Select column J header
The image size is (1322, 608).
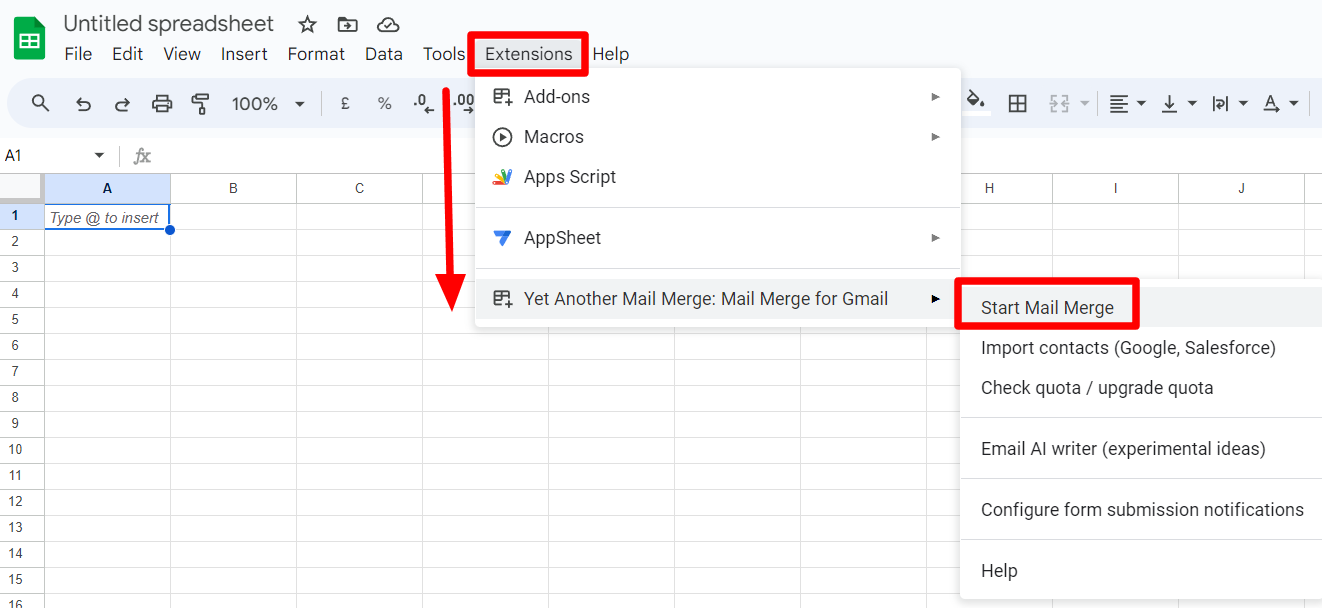tap(1241, 188)
